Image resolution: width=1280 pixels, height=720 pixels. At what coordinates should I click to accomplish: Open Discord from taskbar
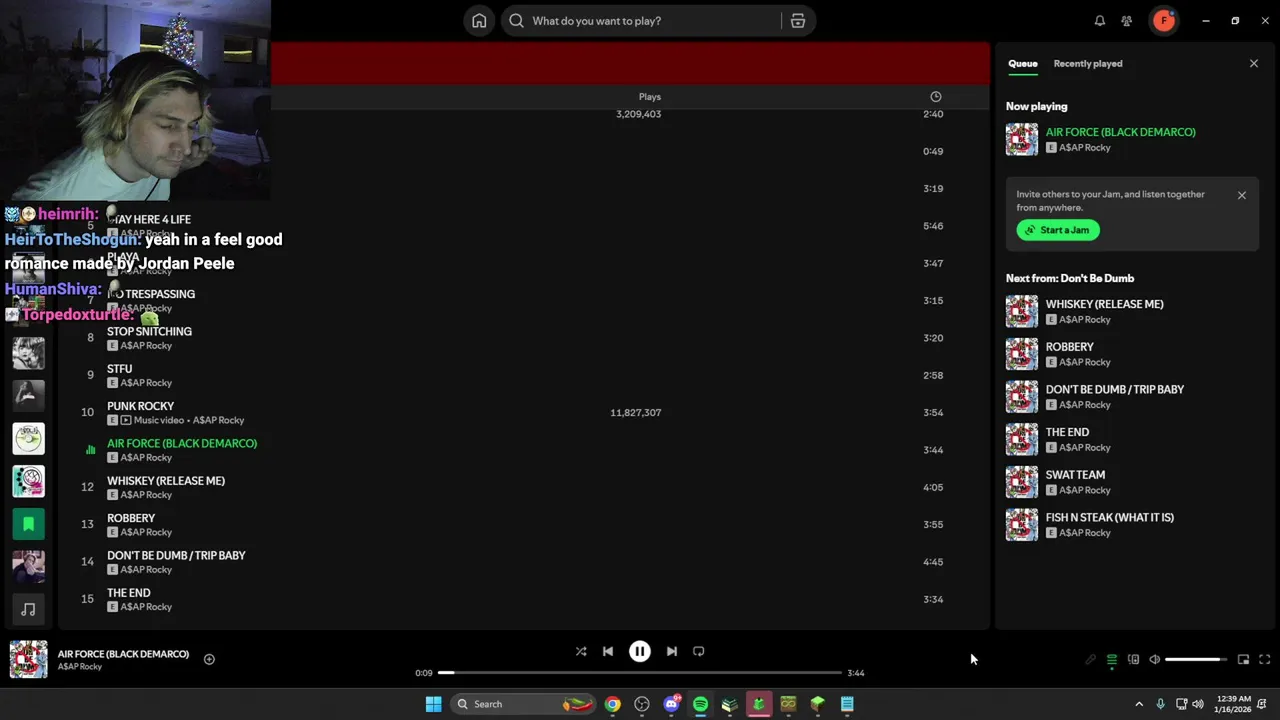(x=671, y=704)
